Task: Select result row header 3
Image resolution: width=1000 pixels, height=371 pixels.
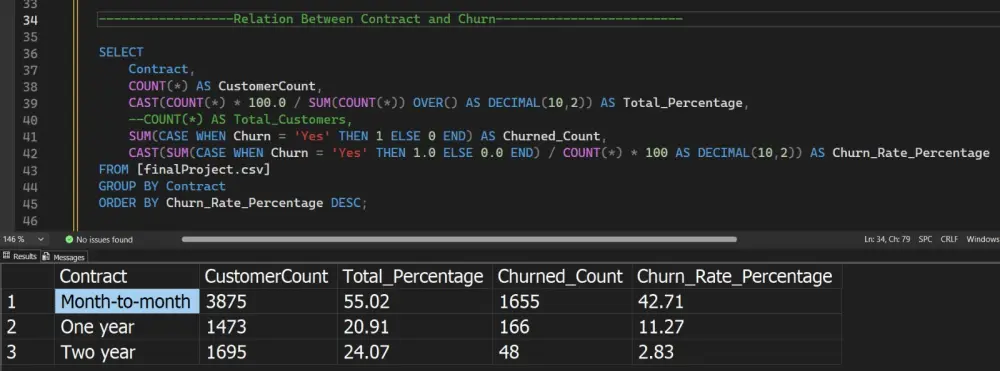Action: coord(27,351)
